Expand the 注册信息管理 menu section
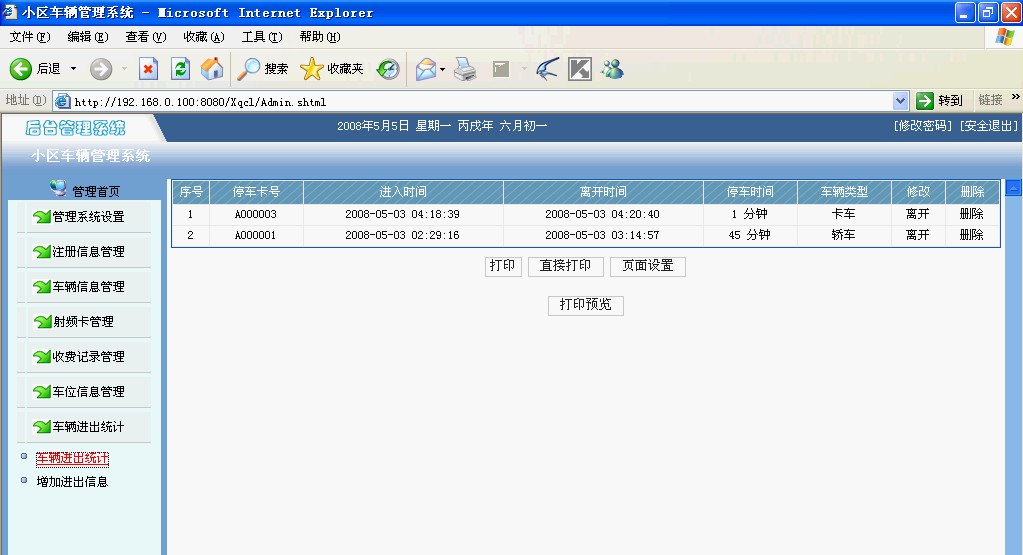Image resolution: width=1023 pixels, height=555 pixels. click(88, 252)
